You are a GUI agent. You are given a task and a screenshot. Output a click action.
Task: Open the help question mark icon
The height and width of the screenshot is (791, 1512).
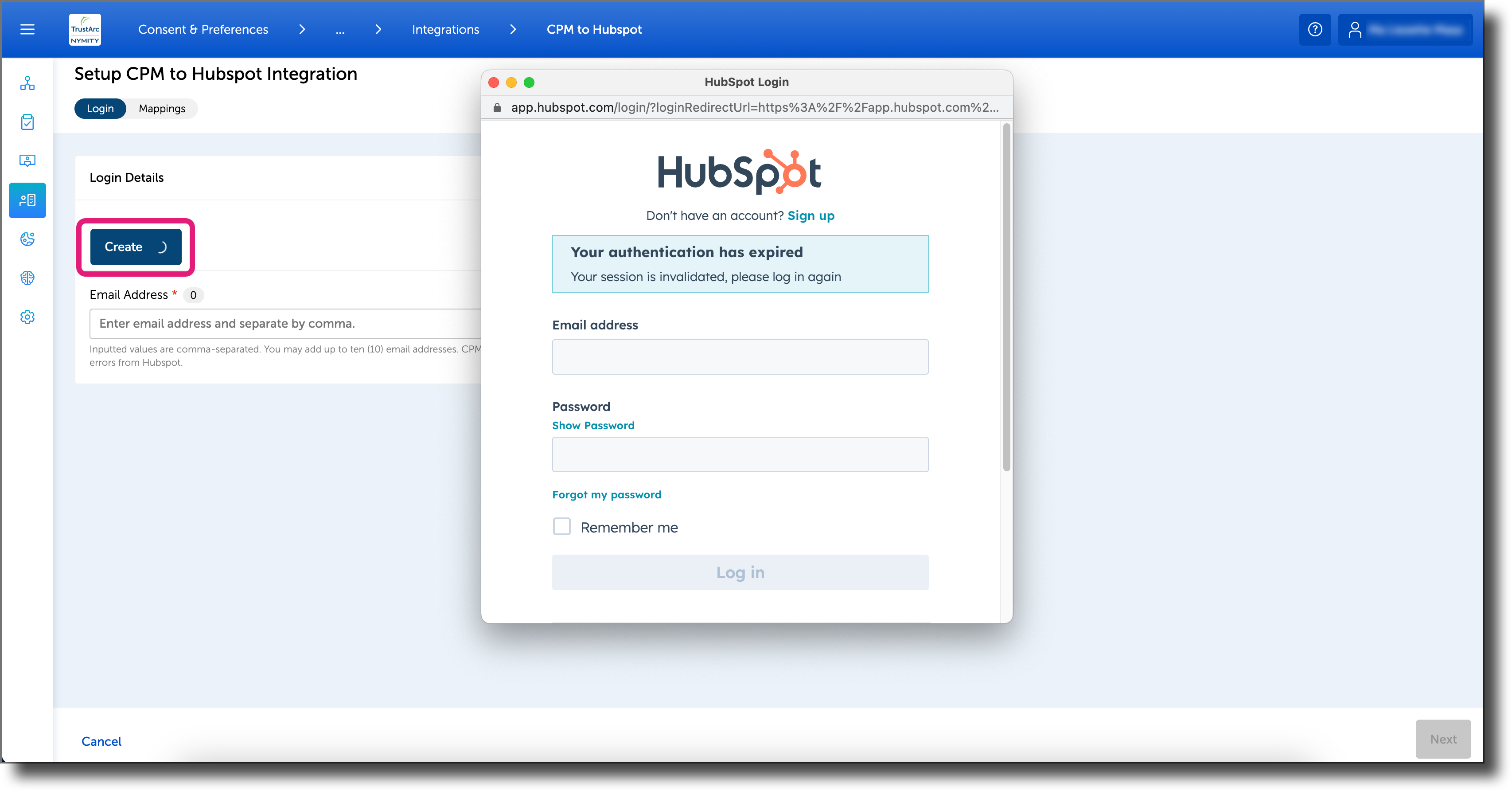(1315, 29)
